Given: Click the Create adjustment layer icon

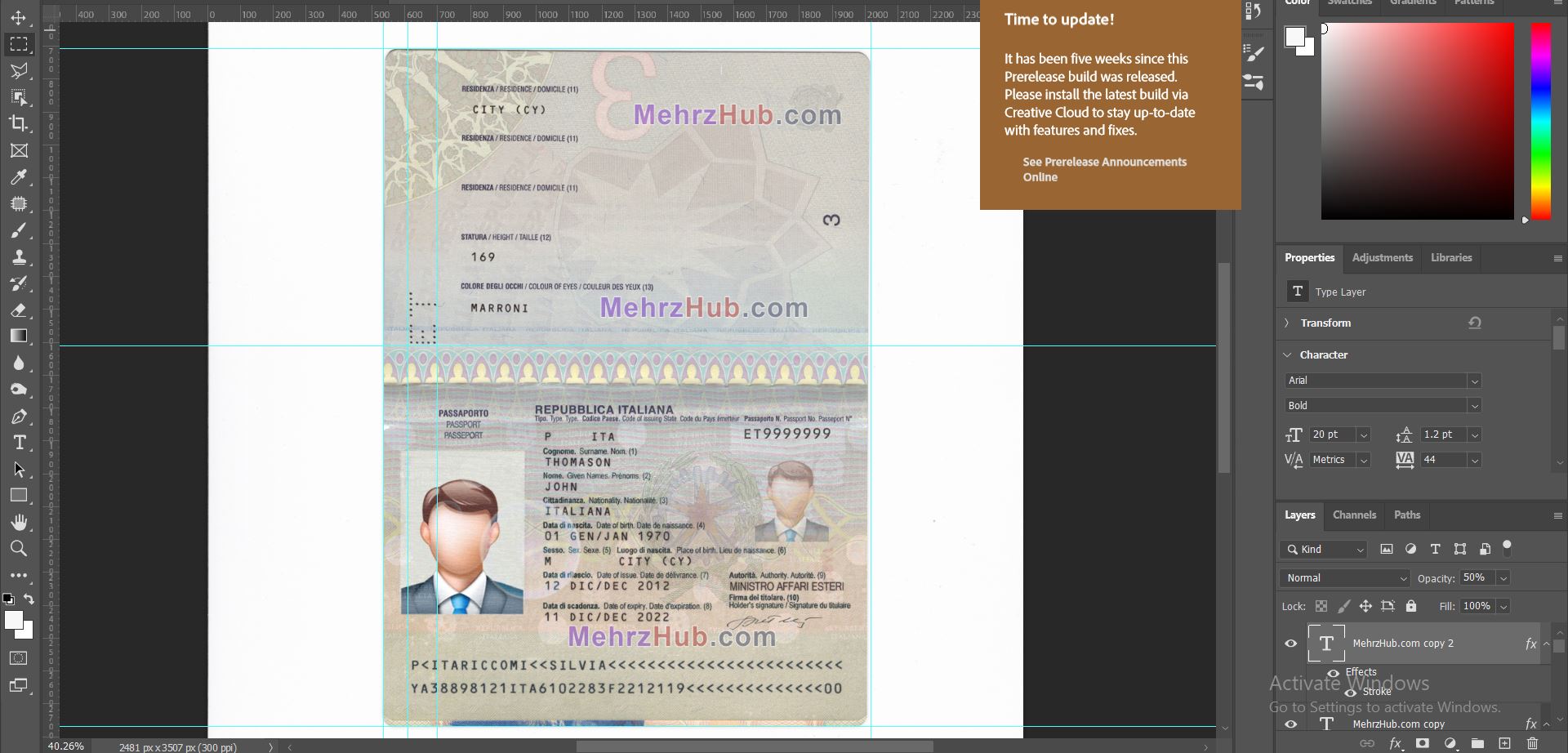Looking at the screenshot, I should 1450,743.
